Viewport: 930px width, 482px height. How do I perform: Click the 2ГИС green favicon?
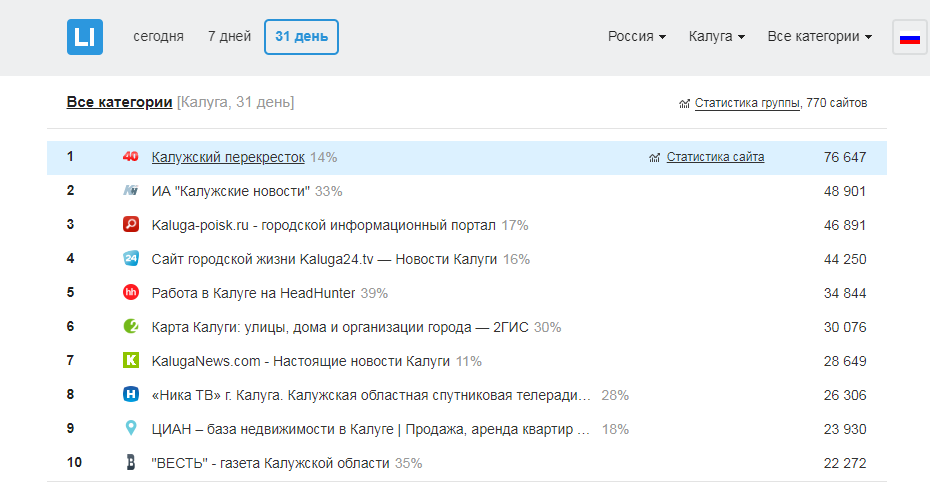[x=130, y=327]
